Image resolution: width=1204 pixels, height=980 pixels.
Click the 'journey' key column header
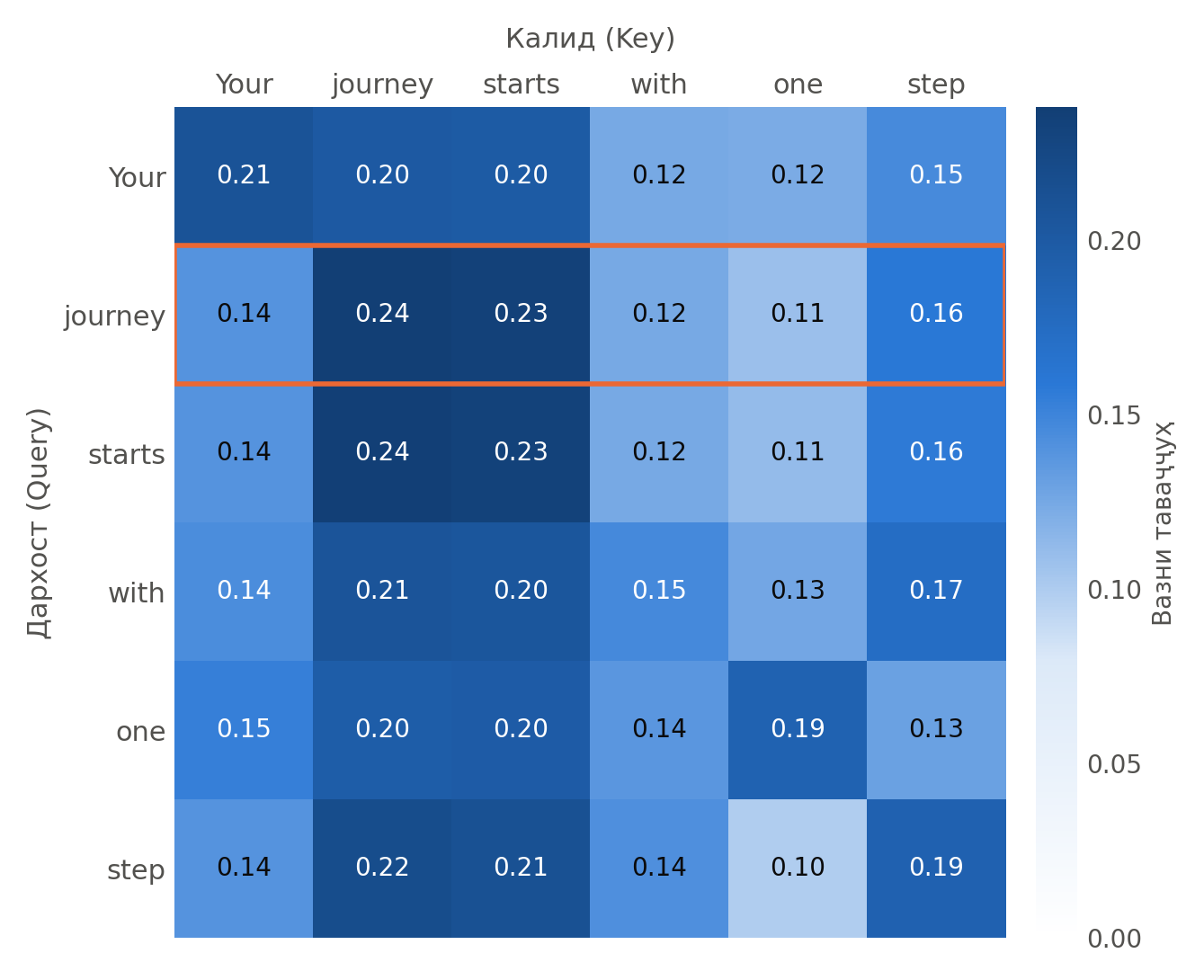click(x=382, y=85)
